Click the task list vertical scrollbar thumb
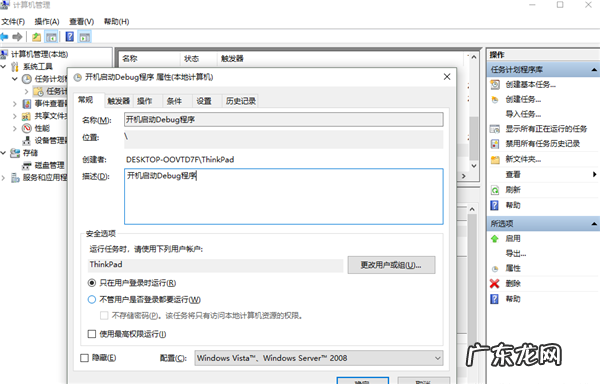Image resolution: width=600 pixels, height=384 pixels. (x=474, y=138)
